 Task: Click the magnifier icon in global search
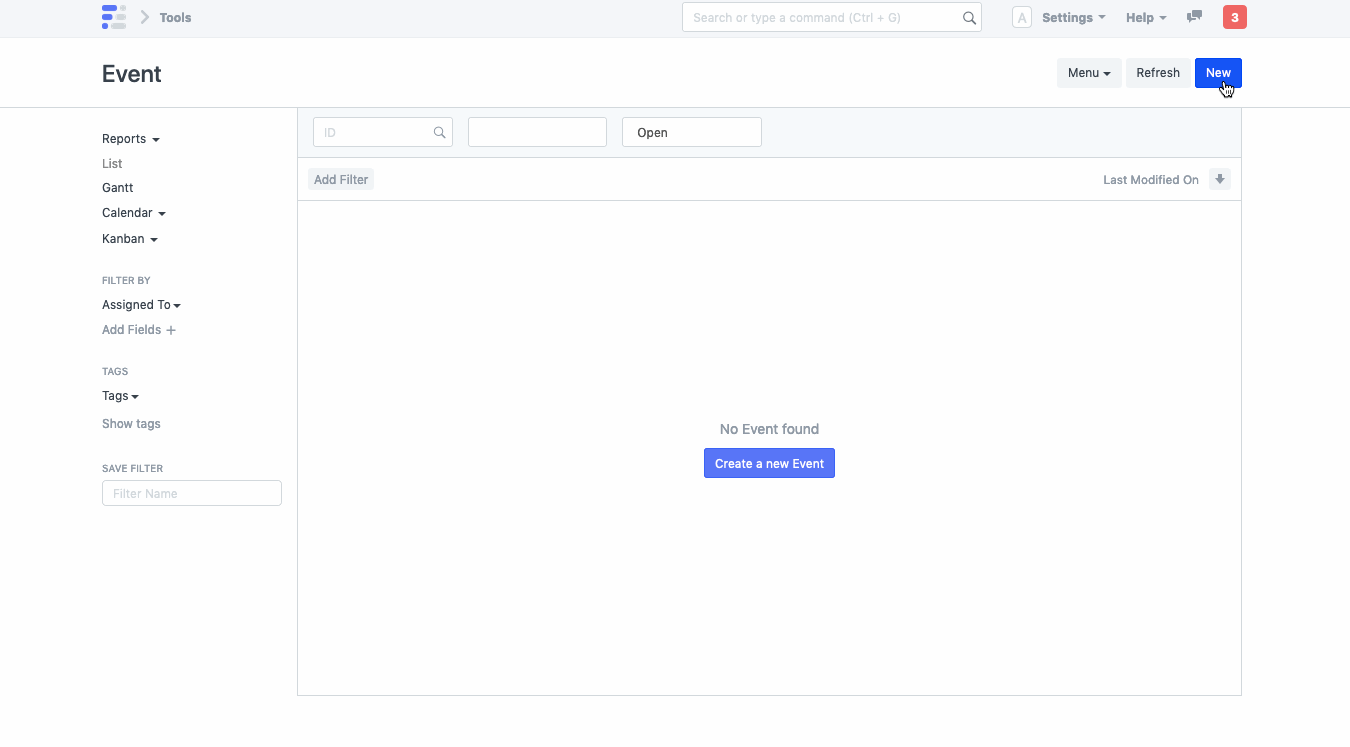(968, 17)
